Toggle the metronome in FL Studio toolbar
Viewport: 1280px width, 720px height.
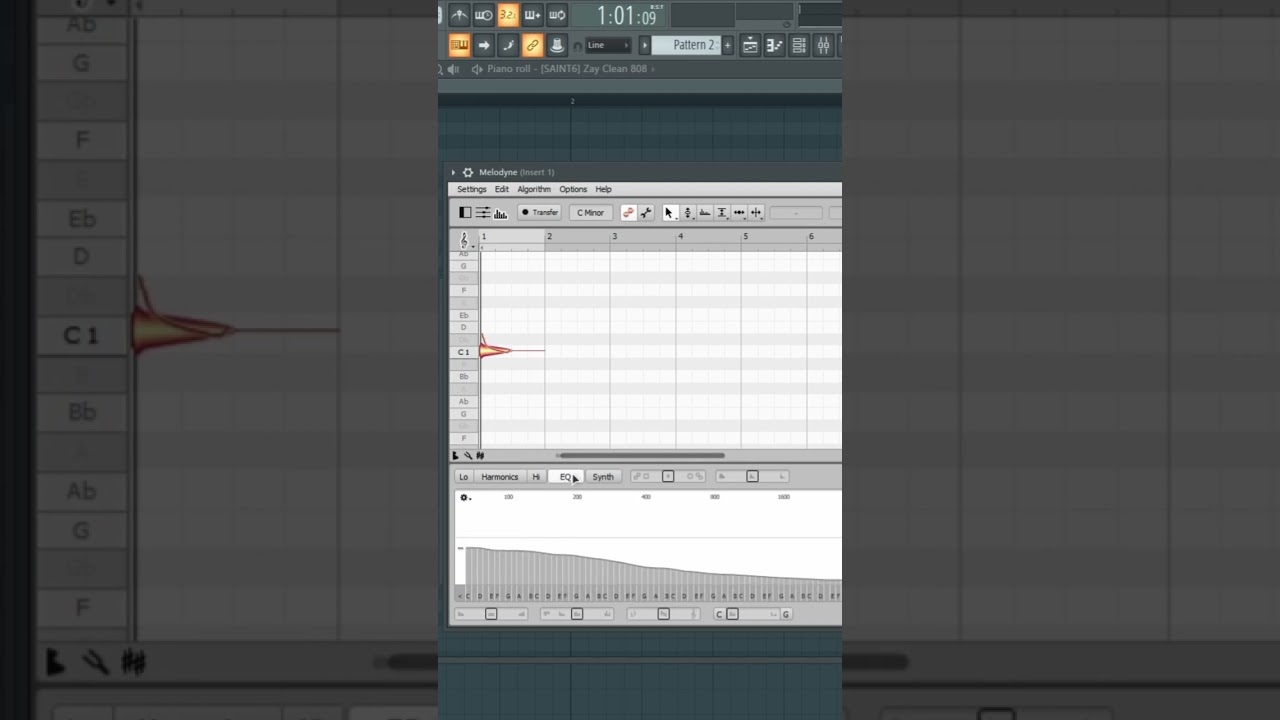point(459,14)
